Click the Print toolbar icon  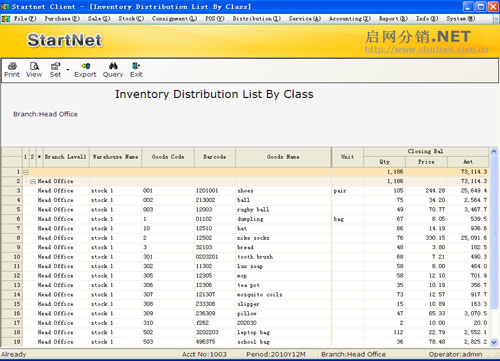coord(12,70)
